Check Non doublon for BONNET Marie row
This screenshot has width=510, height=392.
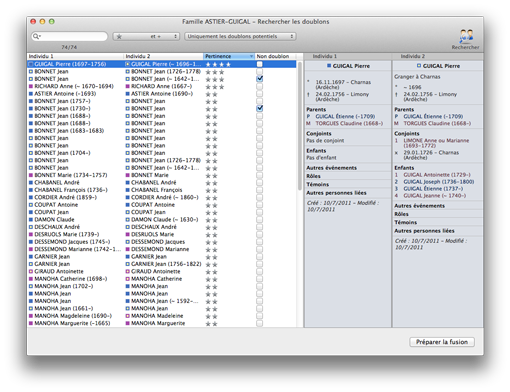point(260,175)
